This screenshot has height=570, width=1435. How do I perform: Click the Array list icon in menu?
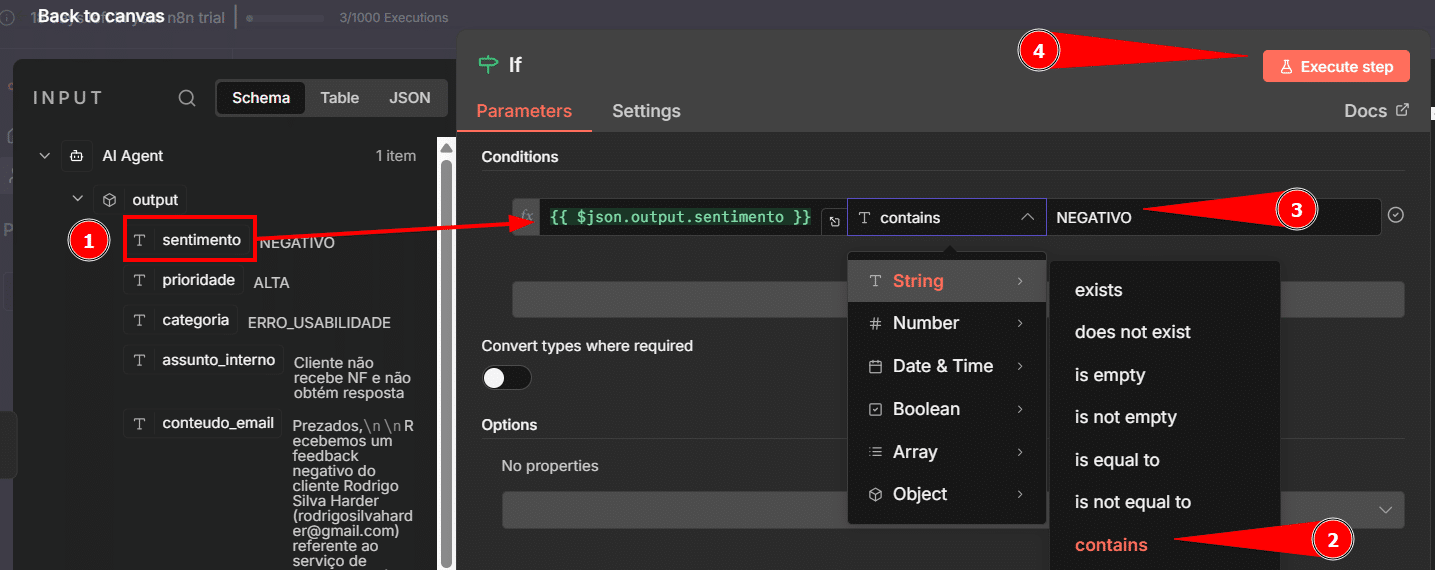click(x=875, y=452)
